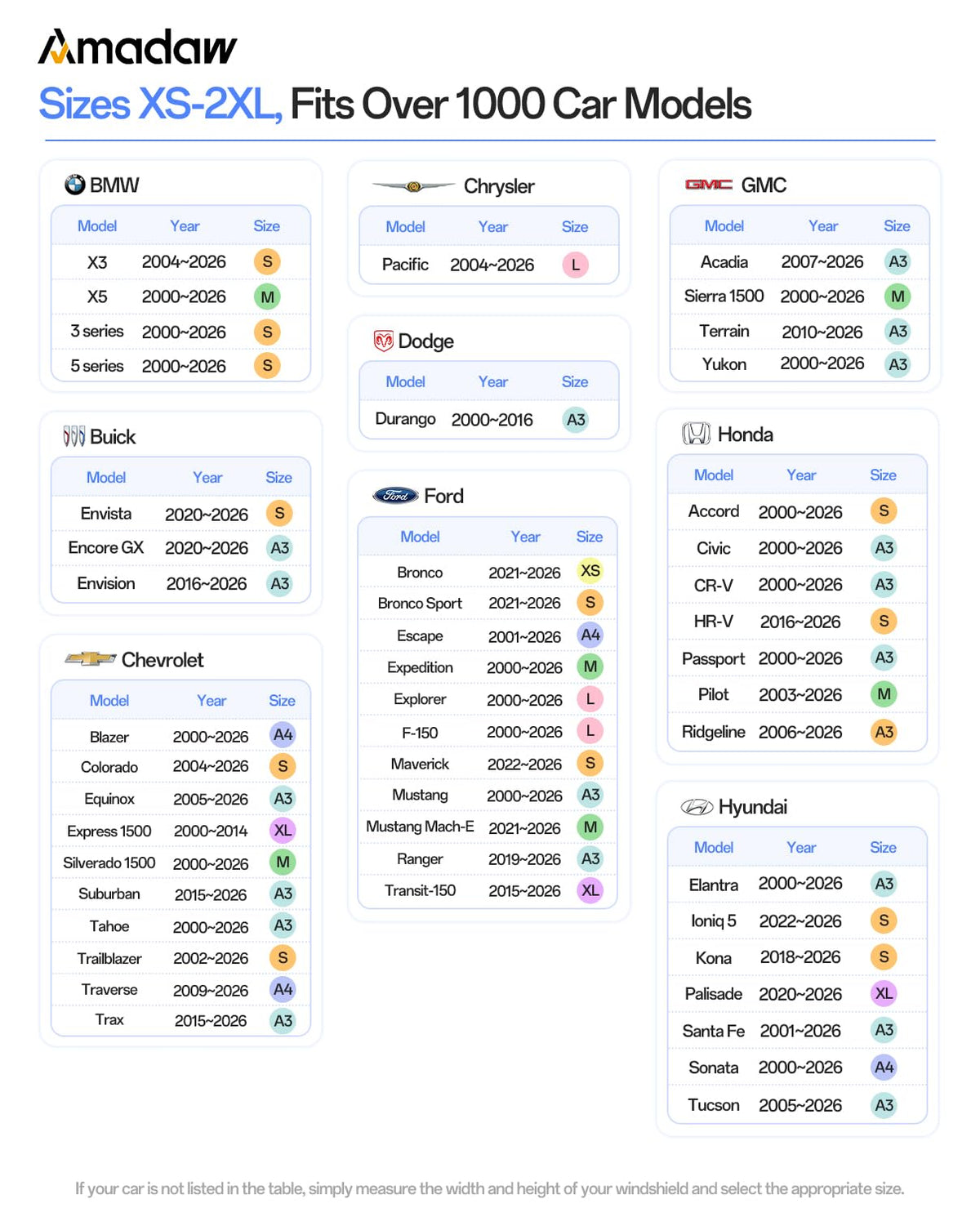Click the M badge for Honda Pilot

pos(884,694)
